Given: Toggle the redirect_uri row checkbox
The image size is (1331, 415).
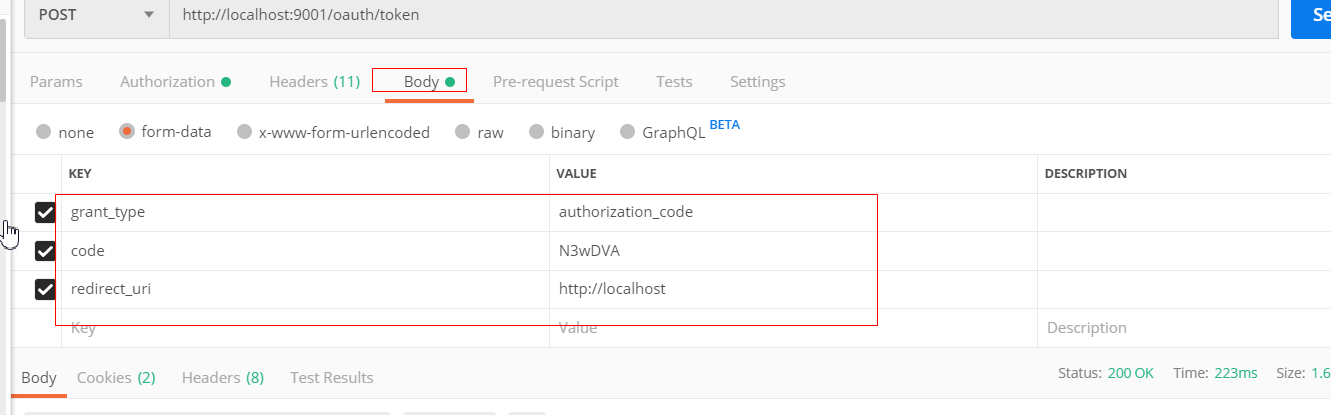Looking at the screenshot, I should (x=45, y=289).
